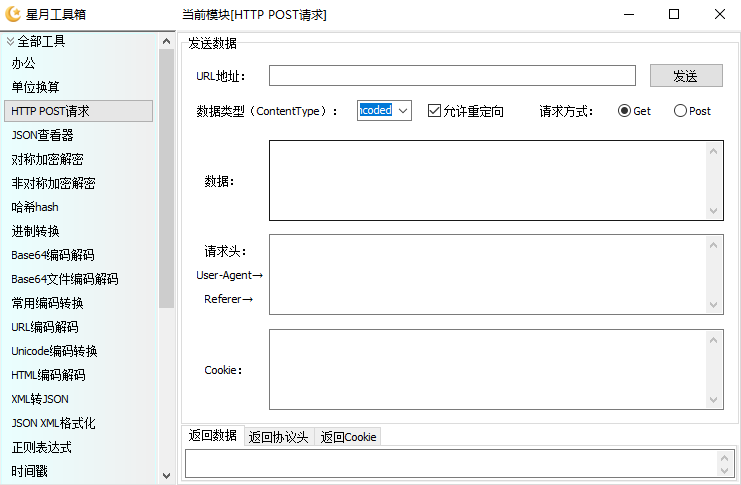
Task: Open Base64文件编码解码 tool
Action: 65,279
